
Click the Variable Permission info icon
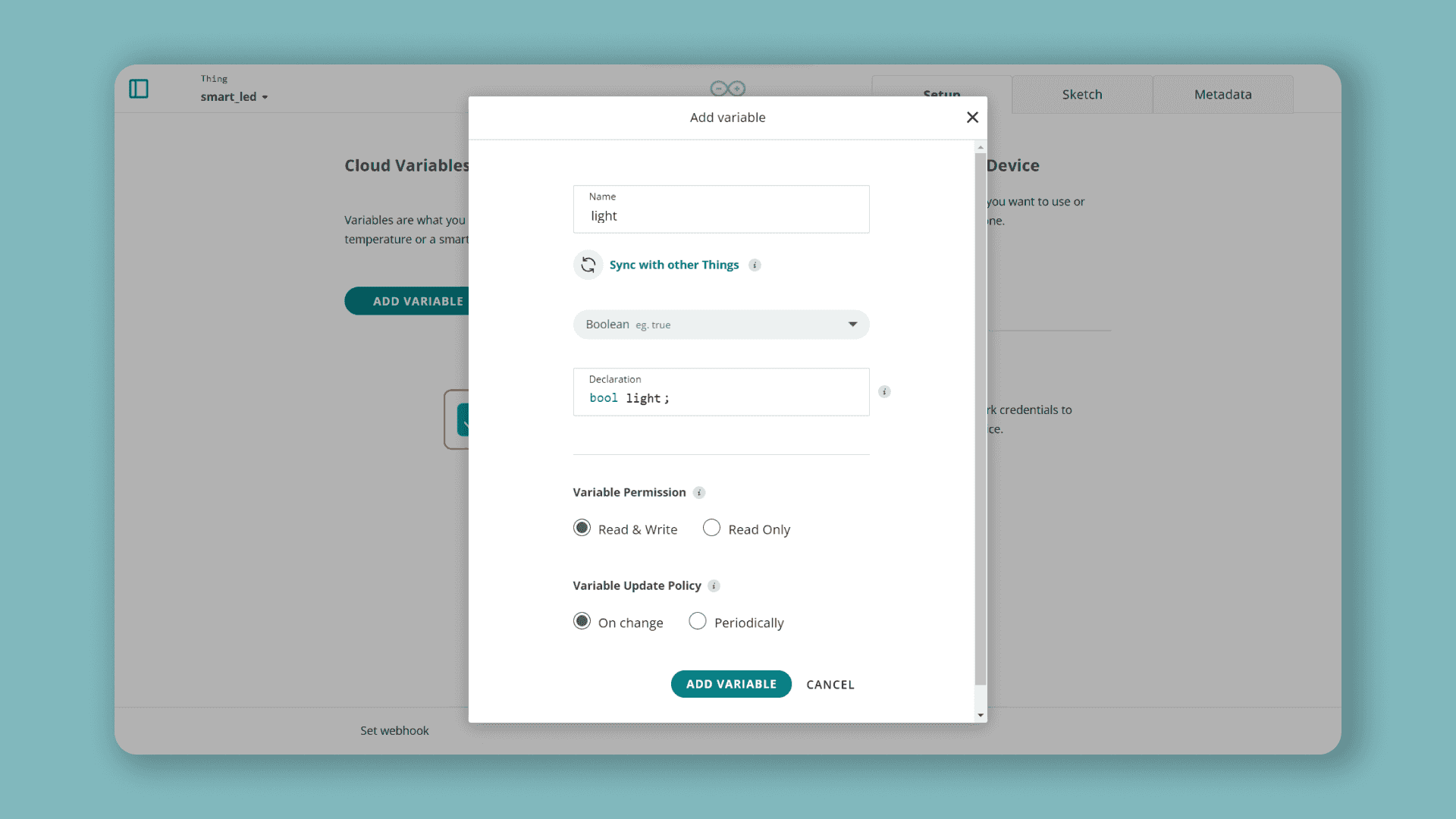coord(699,493)
